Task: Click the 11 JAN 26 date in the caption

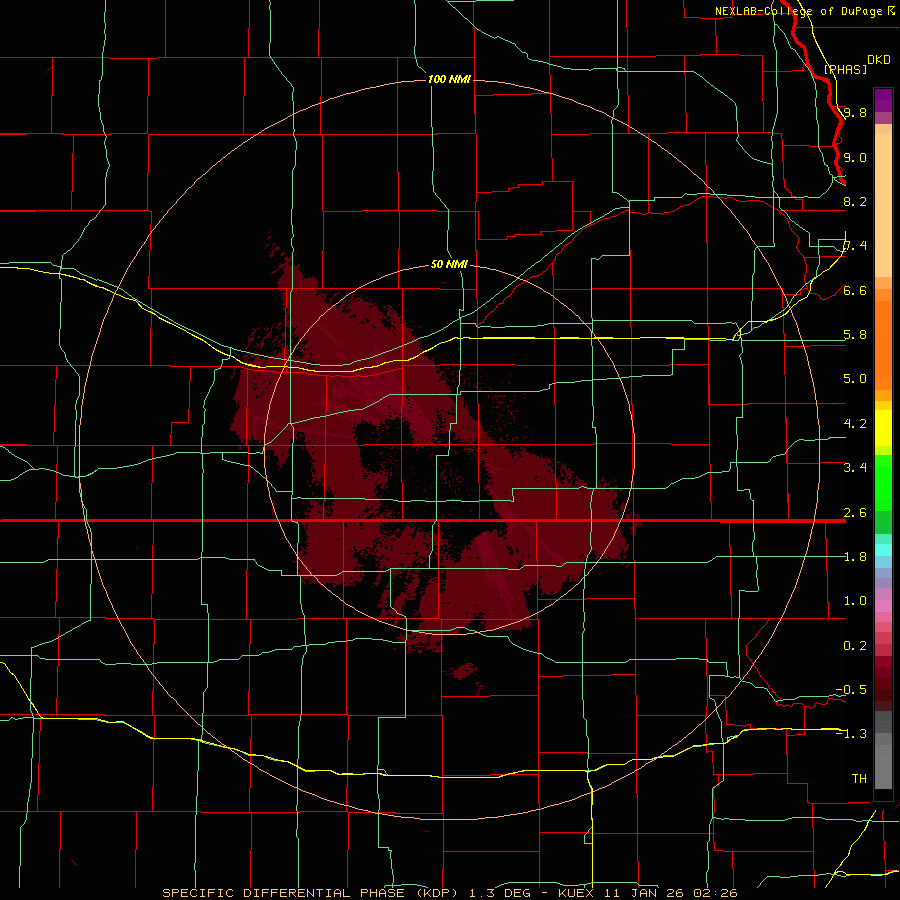Action: point(646,893)
